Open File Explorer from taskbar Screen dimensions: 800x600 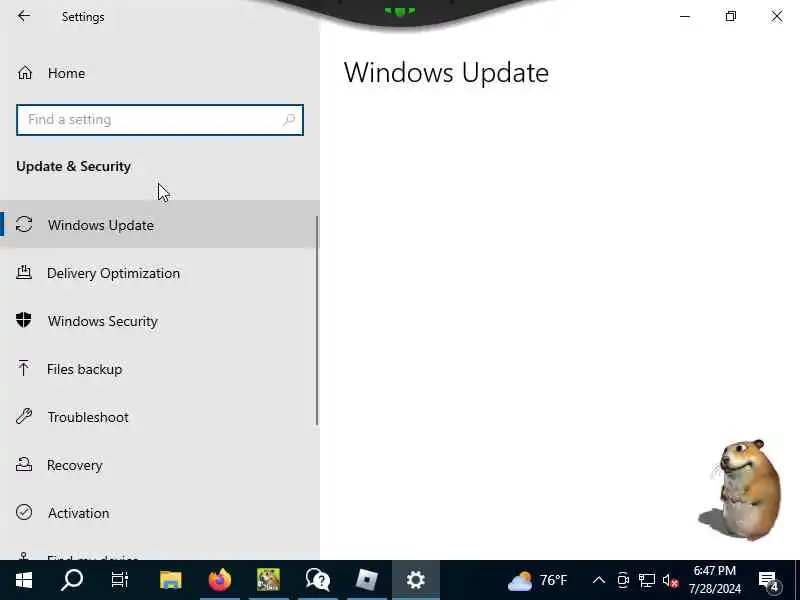tap(170, 580)
